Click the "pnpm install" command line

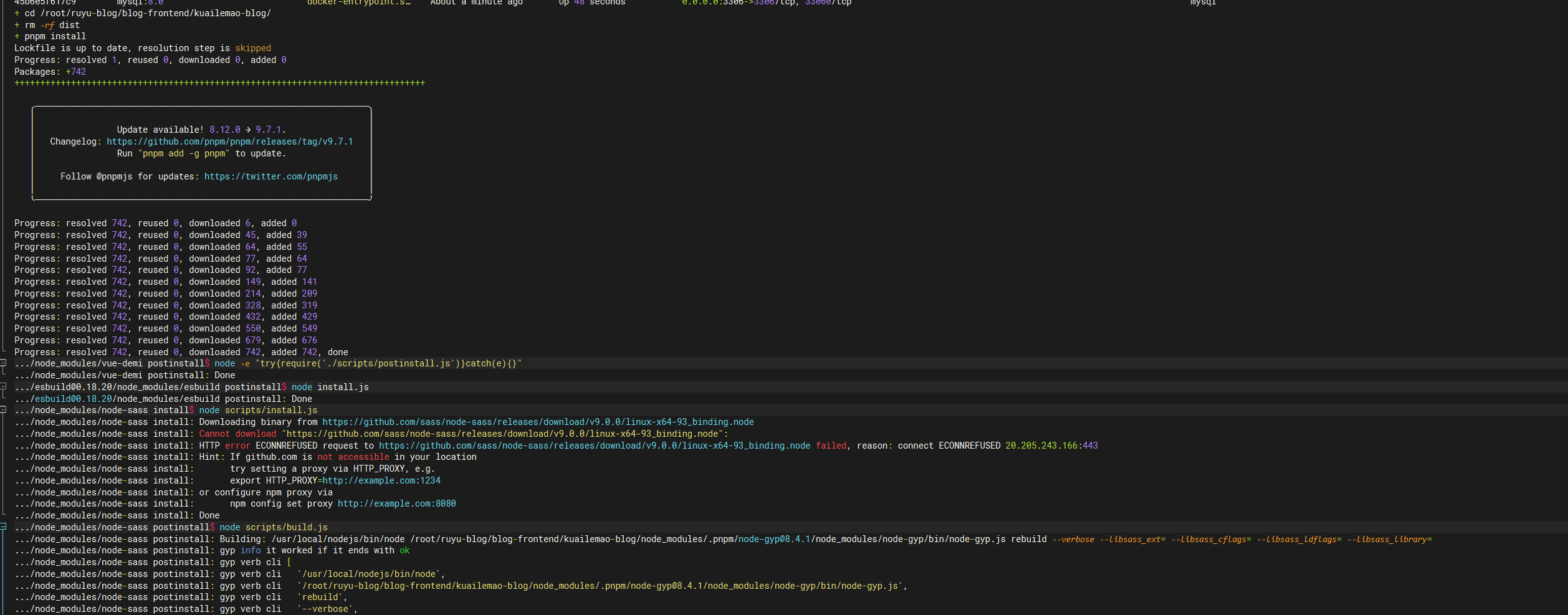[x=50, y=36]
